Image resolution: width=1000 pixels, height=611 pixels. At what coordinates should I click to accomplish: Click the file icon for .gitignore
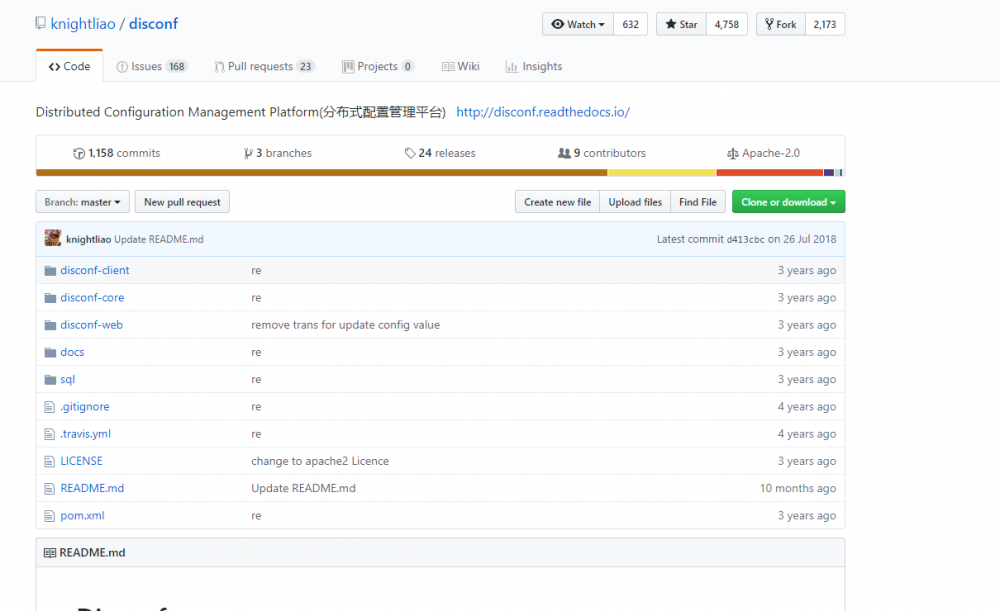[50, 407]
